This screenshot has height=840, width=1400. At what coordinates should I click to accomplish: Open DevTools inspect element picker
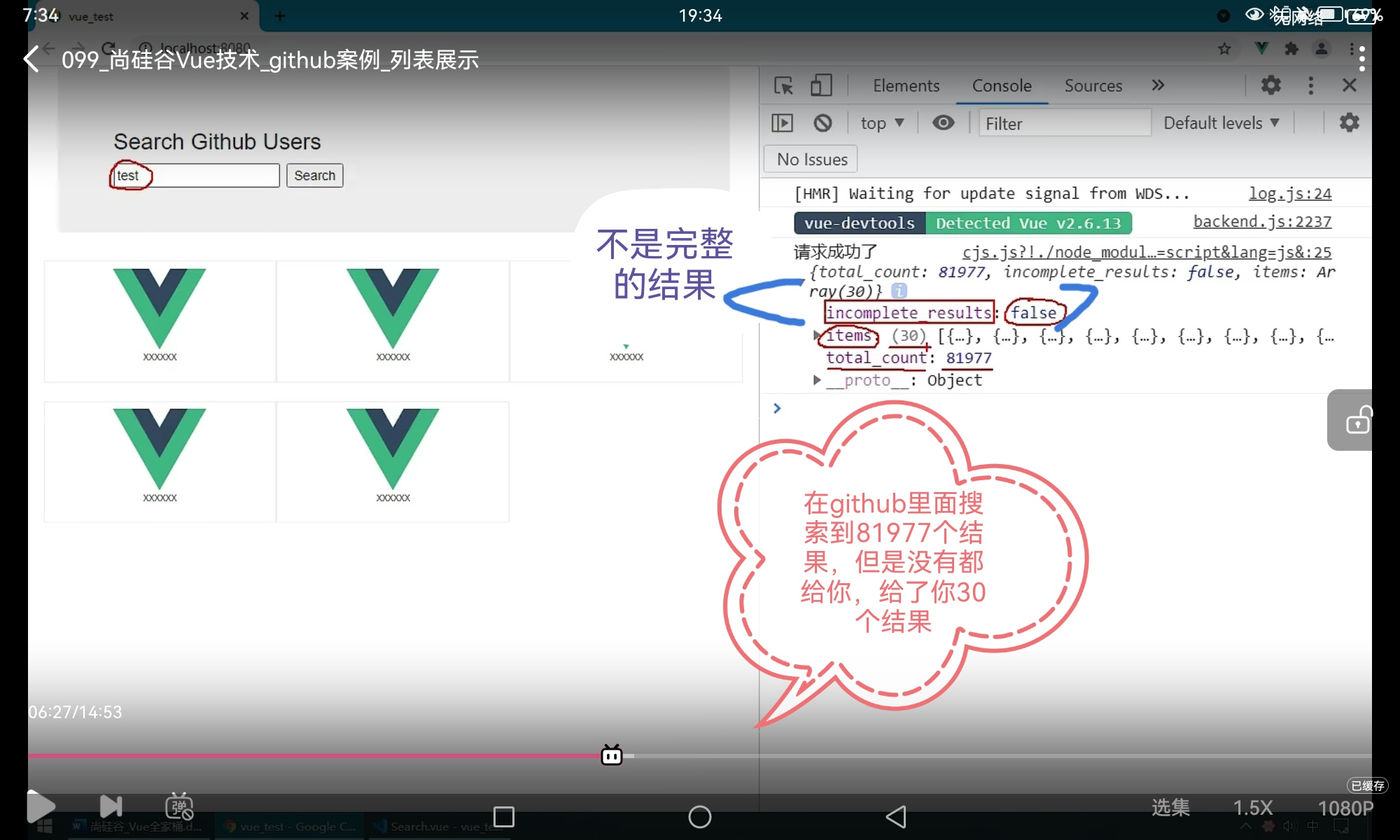pos(783,85)
